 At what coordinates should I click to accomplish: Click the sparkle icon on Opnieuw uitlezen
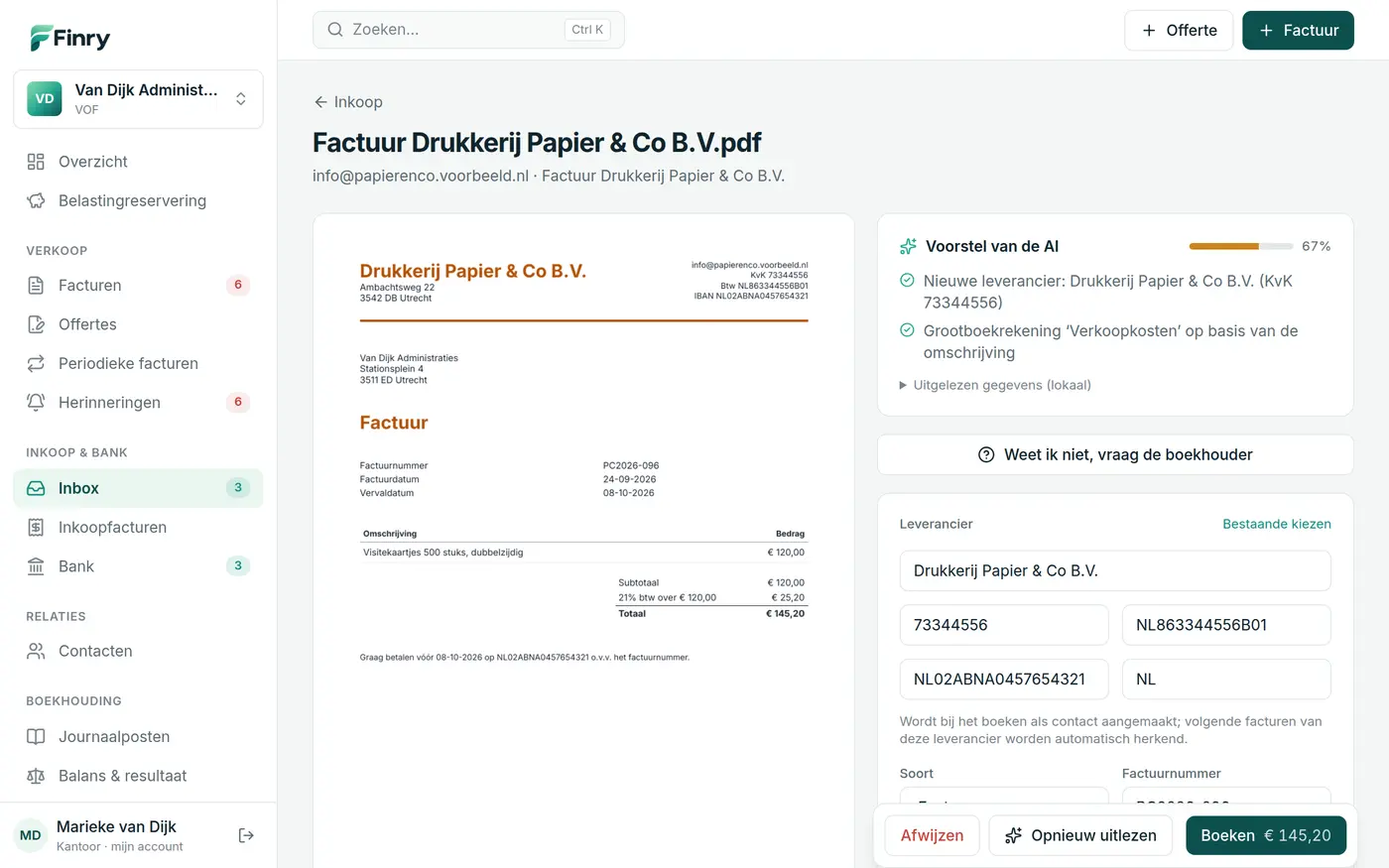click(x=1013, y=835)
